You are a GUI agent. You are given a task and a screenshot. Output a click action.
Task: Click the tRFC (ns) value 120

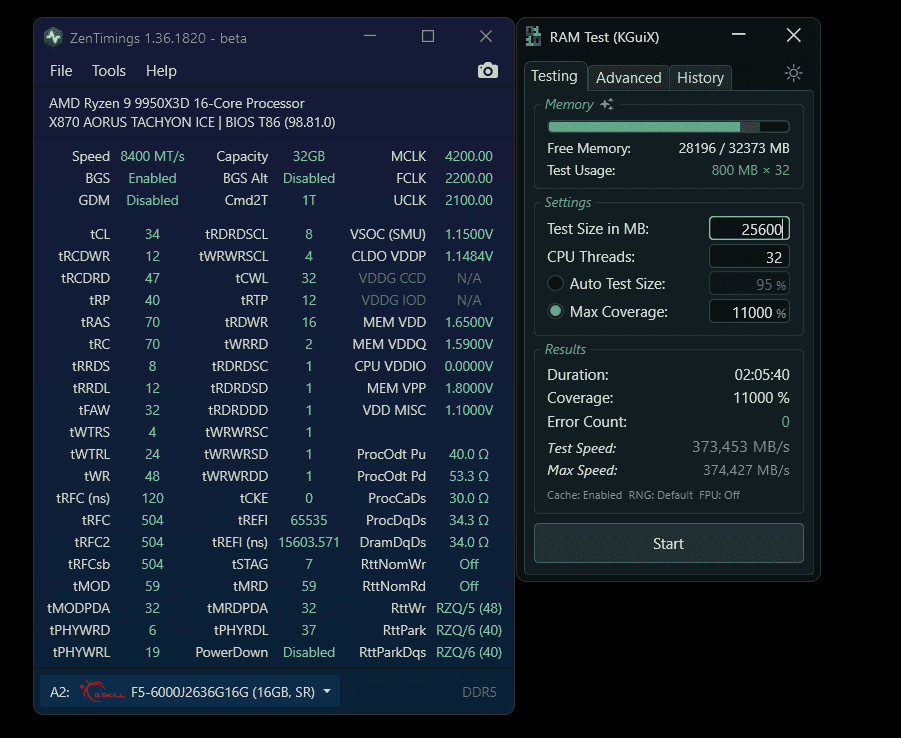pyautogui.click(x=152, y=498)
